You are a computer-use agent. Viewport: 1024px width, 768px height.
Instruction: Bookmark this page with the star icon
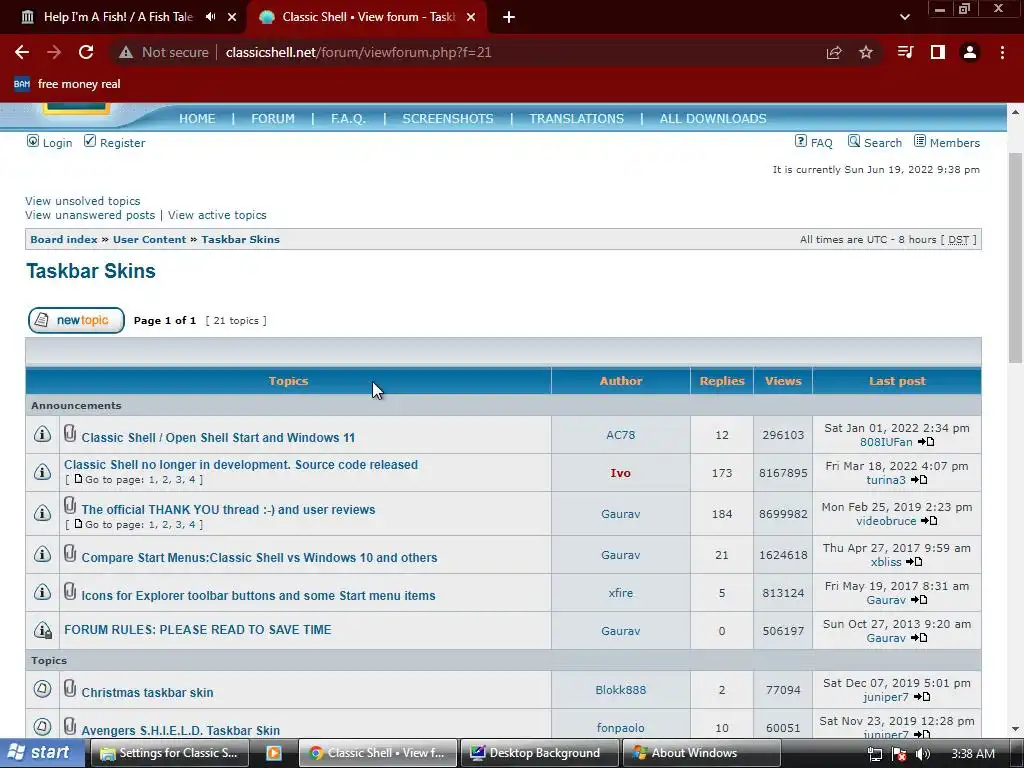[x=866, y=52]
